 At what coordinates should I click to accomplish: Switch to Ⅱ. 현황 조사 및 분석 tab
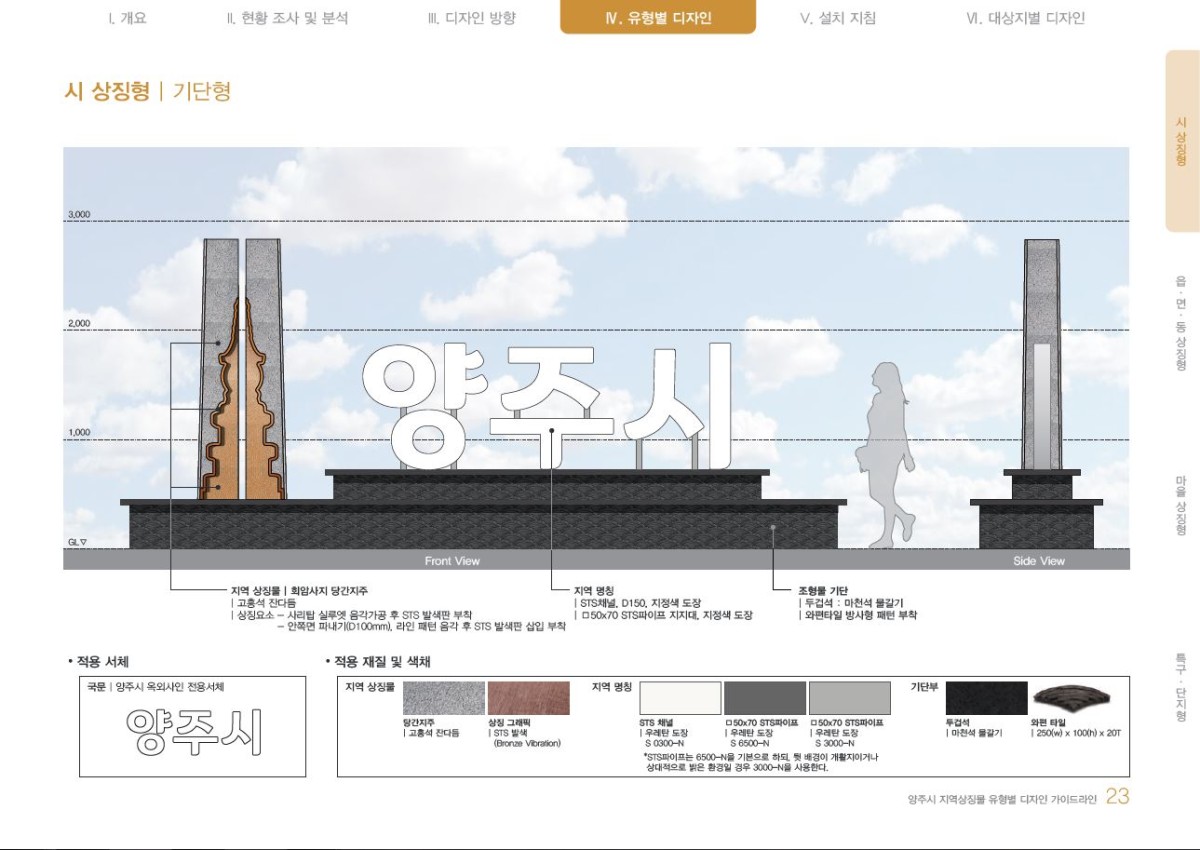pos(287,18)
